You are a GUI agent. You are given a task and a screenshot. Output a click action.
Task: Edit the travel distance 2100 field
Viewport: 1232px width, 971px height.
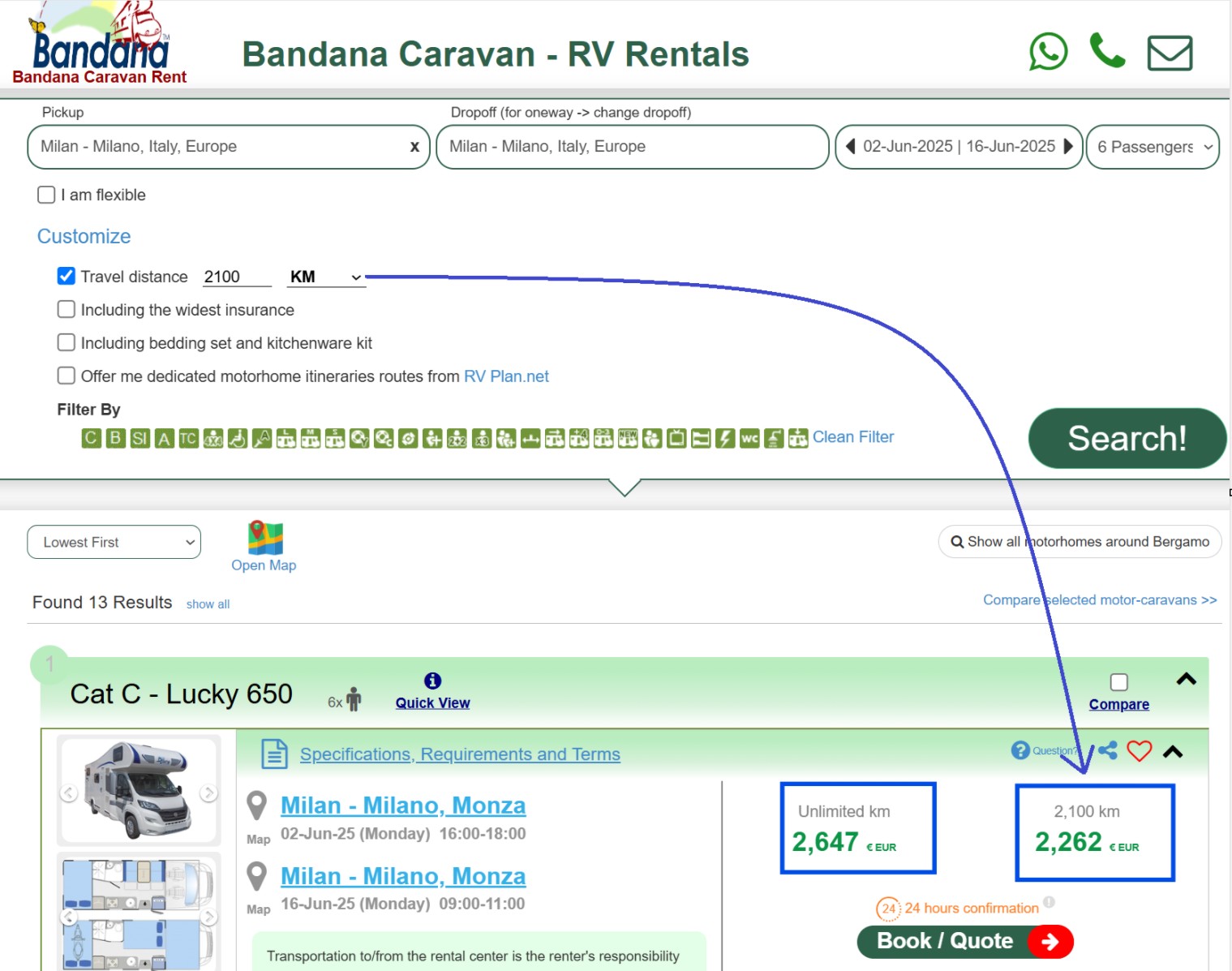[x=236, y=277]
